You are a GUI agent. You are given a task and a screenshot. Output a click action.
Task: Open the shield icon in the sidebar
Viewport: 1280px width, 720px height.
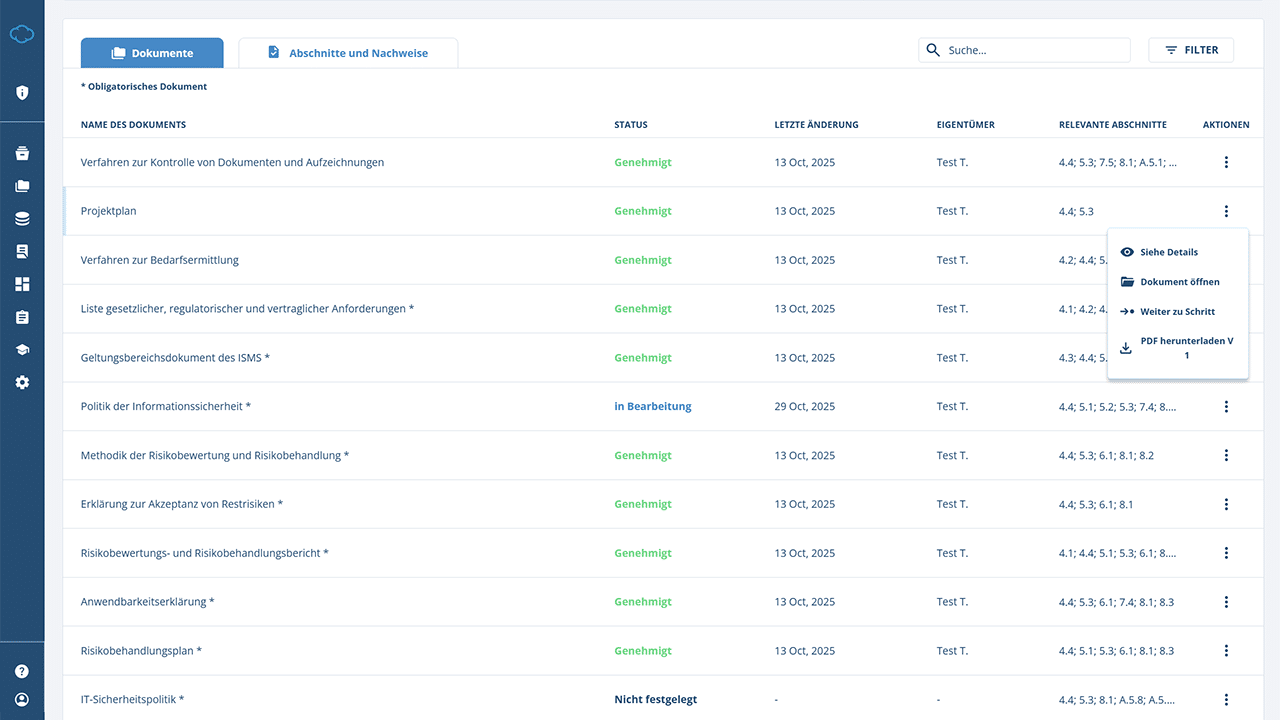tap(22, 93)
